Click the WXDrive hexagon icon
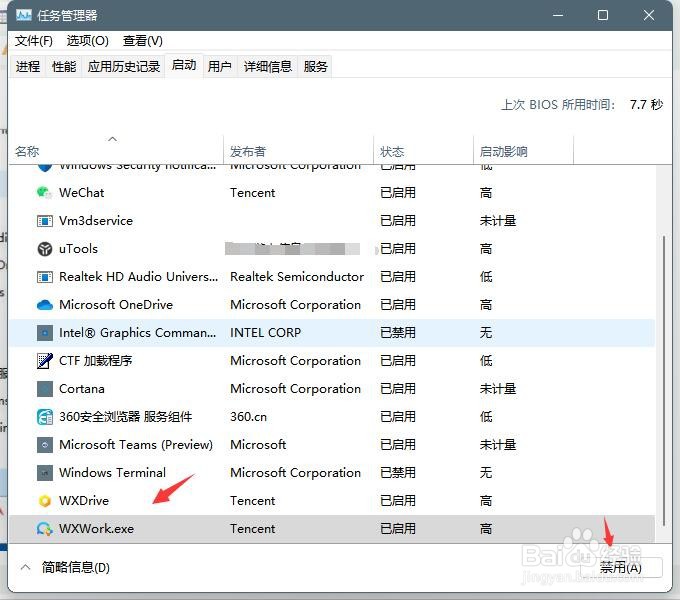The image size is (680, 600). (45, 501)
